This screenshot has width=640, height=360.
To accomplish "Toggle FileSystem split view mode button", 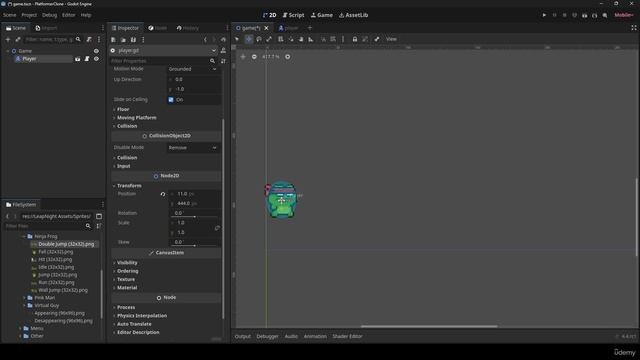I will [x=99, y=216].
